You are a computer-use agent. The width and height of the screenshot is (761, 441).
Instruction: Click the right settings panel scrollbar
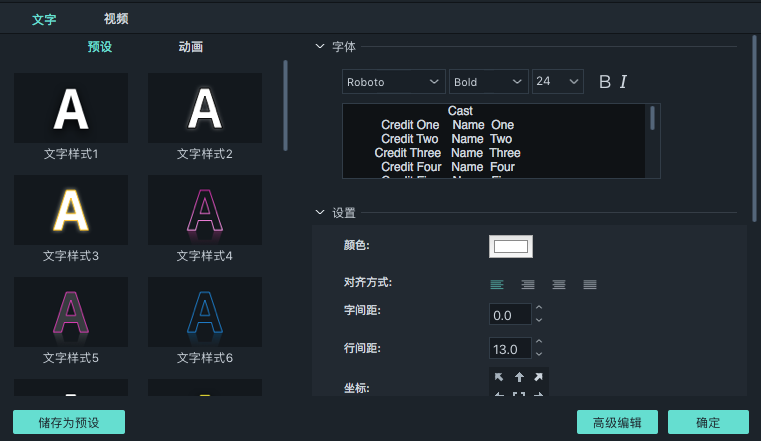(755, 128)
